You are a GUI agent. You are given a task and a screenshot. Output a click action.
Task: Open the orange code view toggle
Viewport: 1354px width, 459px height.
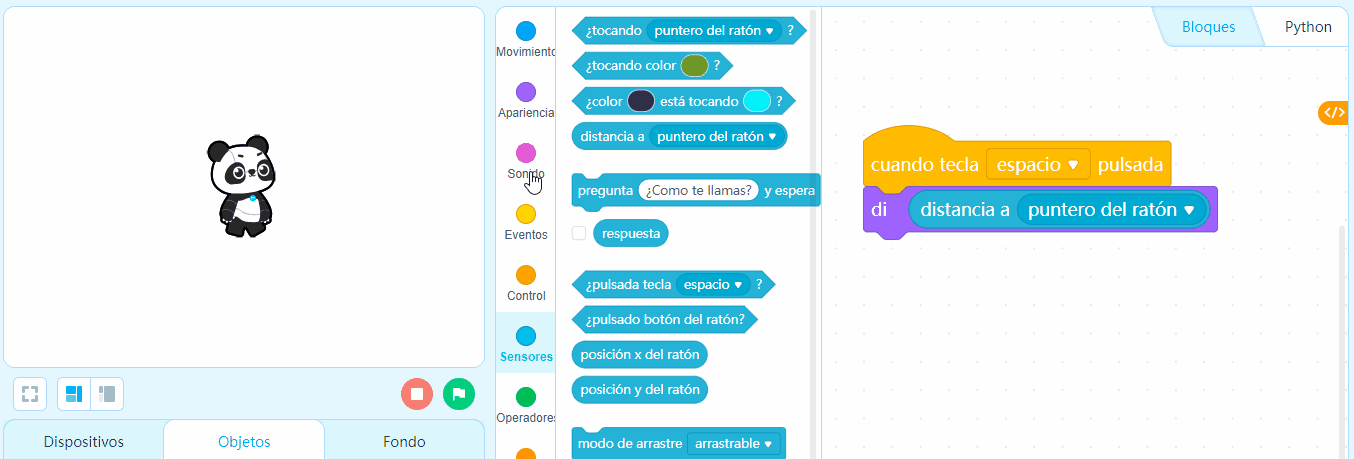point(1335,113)
